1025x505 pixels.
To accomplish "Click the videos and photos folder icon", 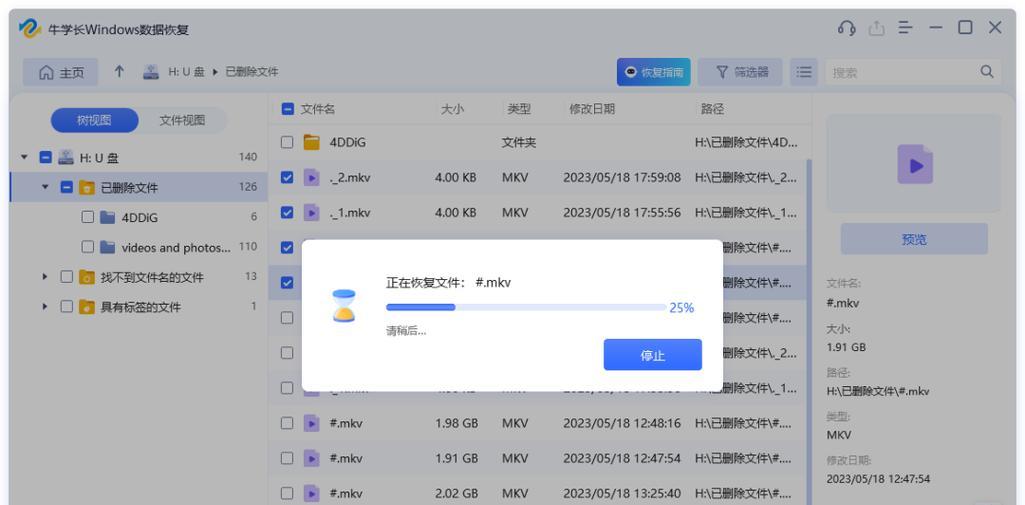I will [108, 248].
